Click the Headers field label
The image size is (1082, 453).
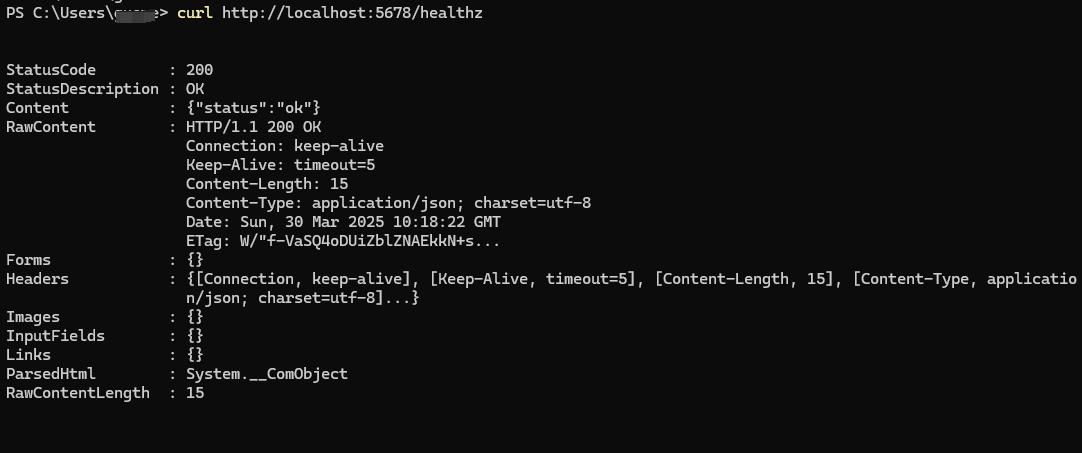[37, 279]
